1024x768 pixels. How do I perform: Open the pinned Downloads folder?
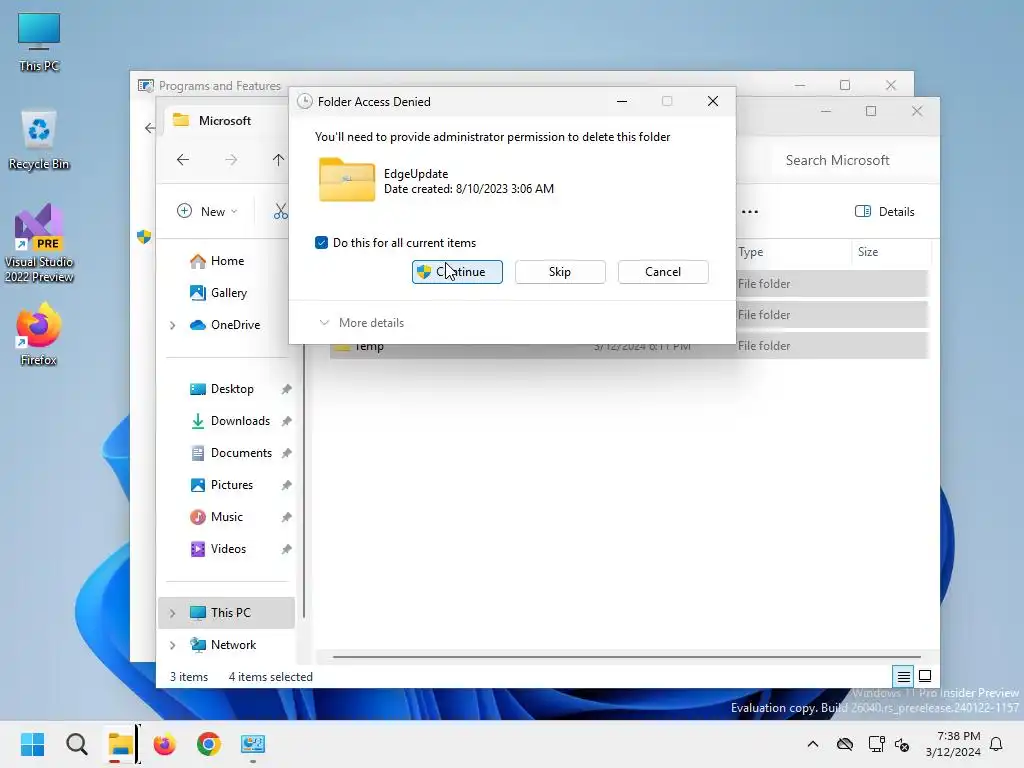240,421
